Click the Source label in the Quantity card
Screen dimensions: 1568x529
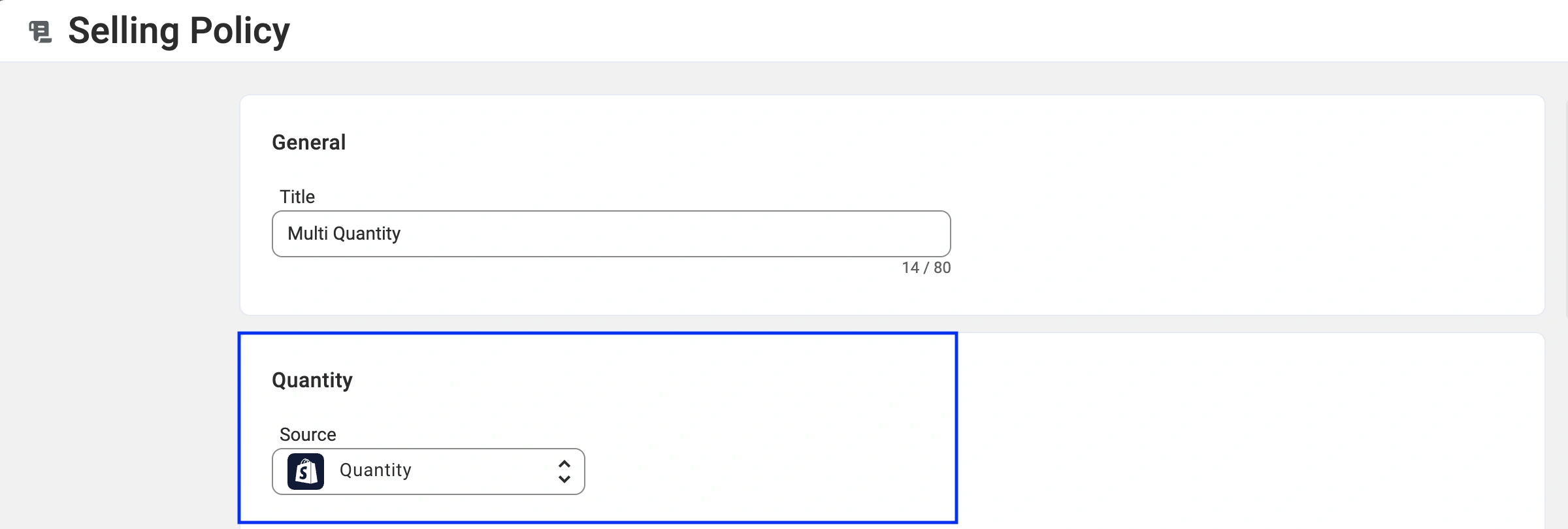coord(307,434)
